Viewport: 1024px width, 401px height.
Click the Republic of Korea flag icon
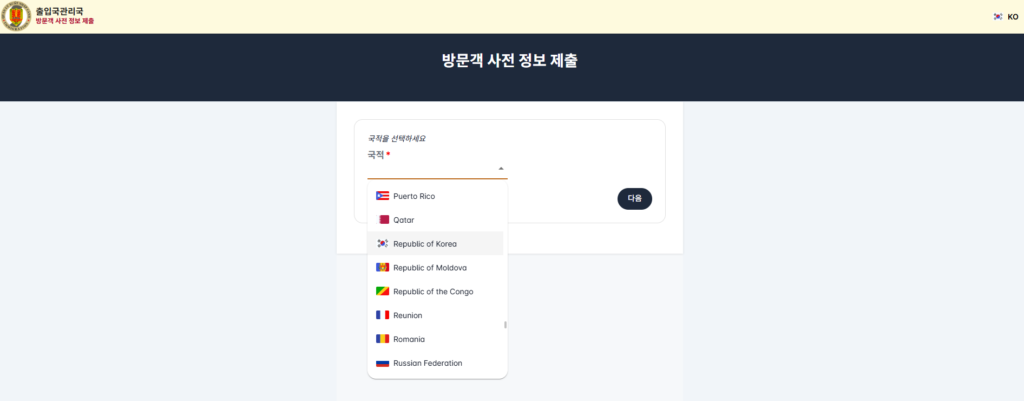pos(383,244)
